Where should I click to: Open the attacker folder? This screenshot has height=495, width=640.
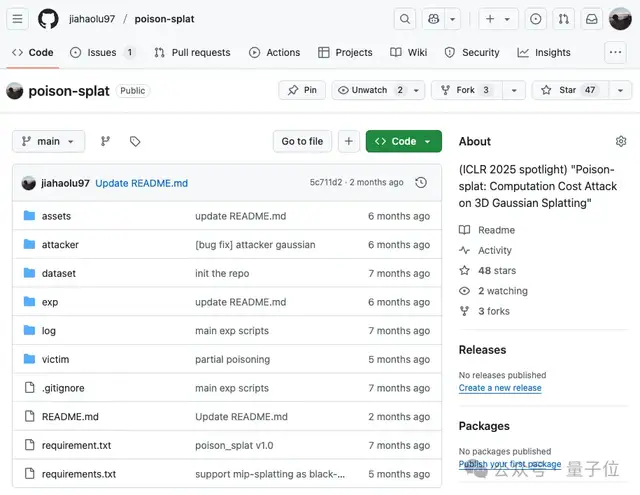(60, 245)
